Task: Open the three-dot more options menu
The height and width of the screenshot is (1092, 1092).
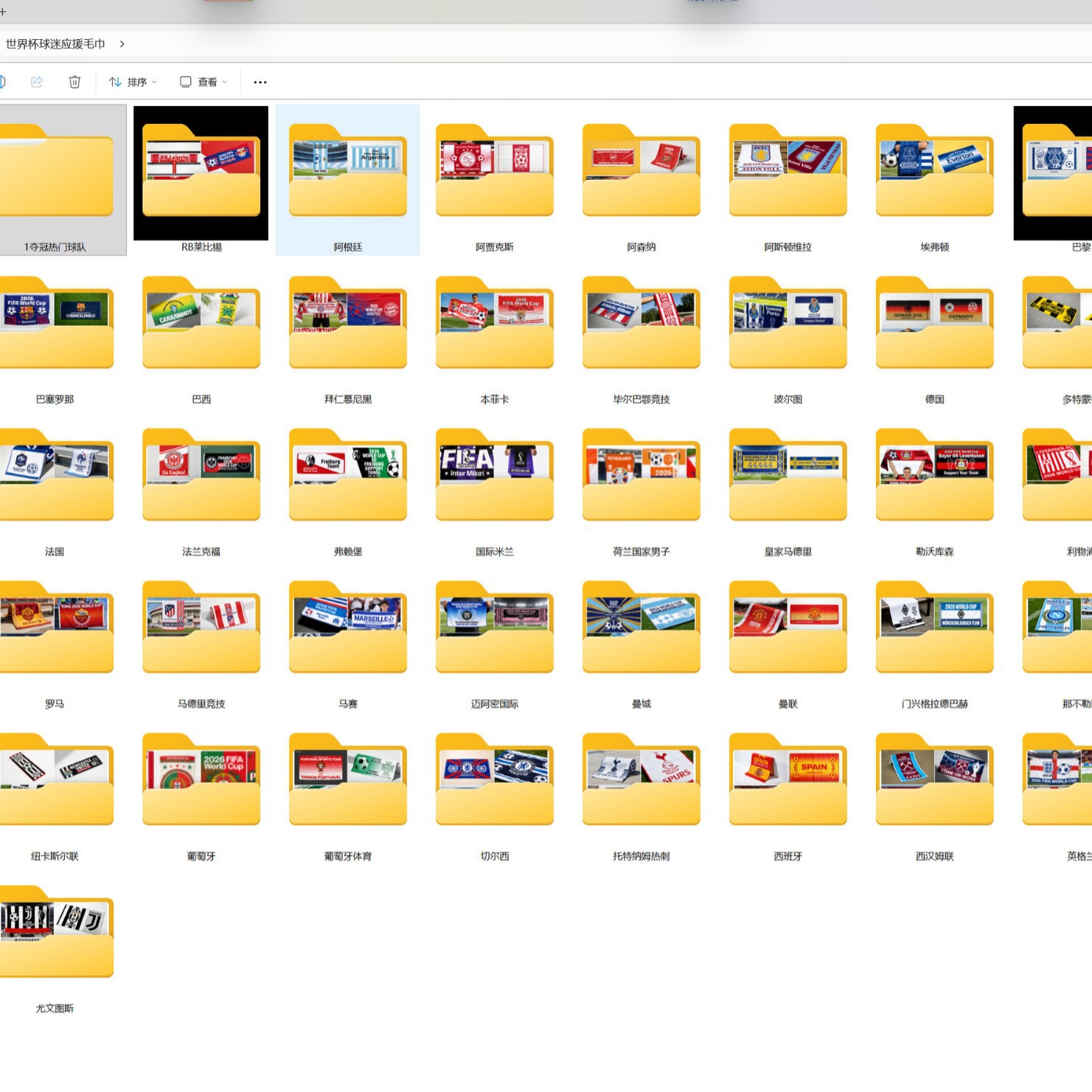Action: 260,82
